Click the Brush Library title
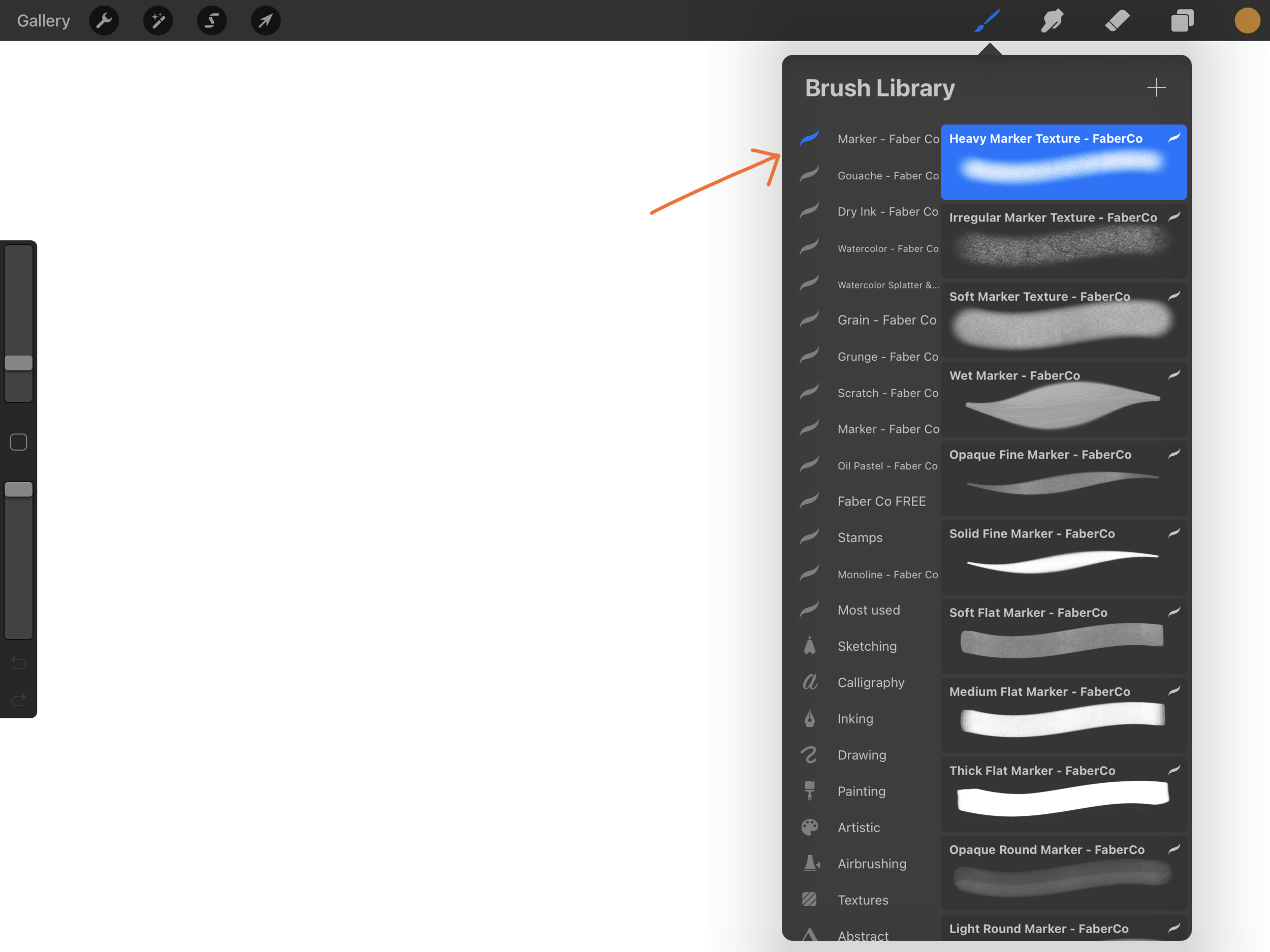 click(x=879, y=88)
